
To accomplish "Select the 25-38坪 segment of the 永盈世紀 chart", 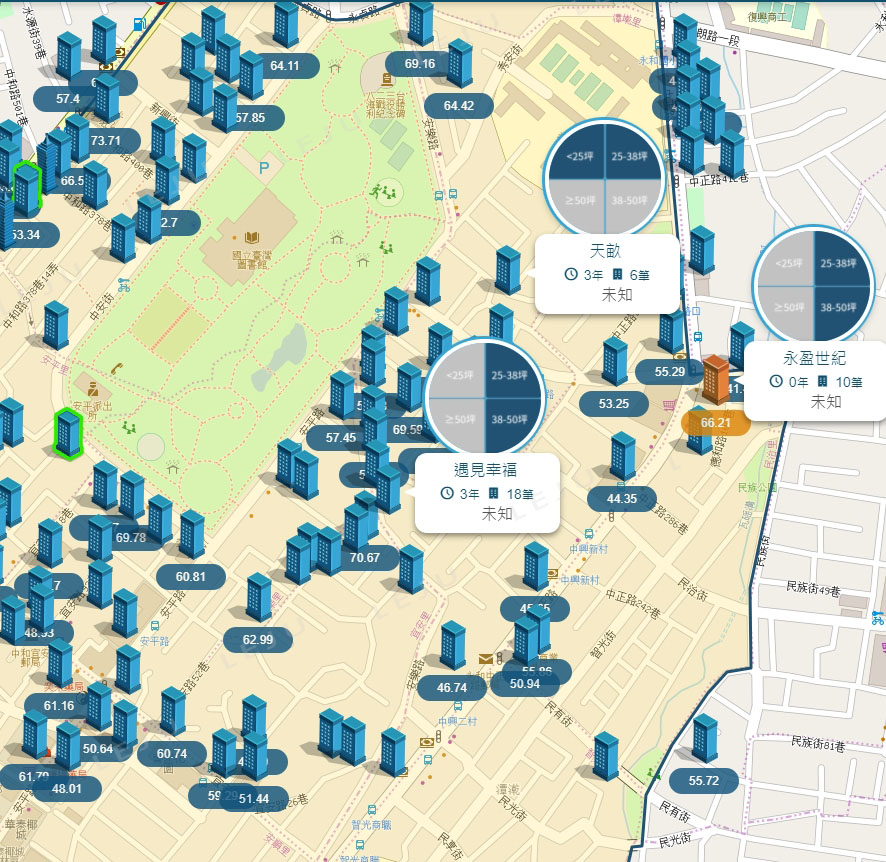I will click(x=840, y=259).
